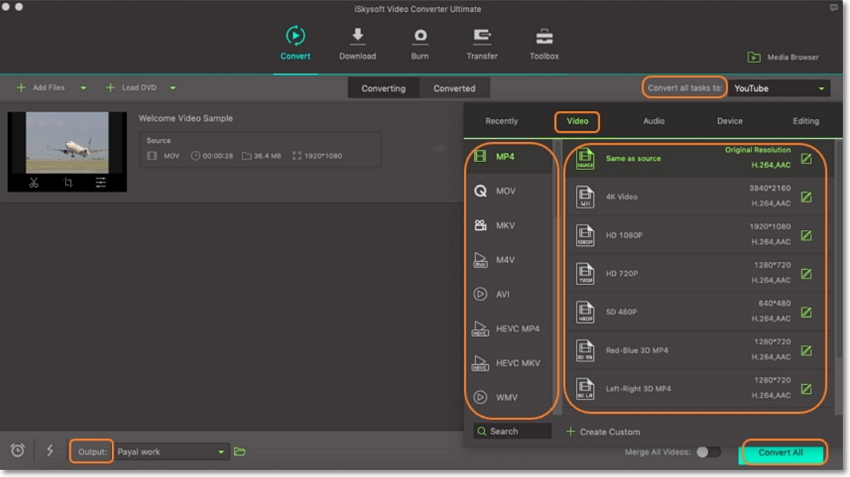The height and width of the screenshot is (477, 850).
Task: Open the effects adjustment sliders icon
Action: [x=101, y=183]
